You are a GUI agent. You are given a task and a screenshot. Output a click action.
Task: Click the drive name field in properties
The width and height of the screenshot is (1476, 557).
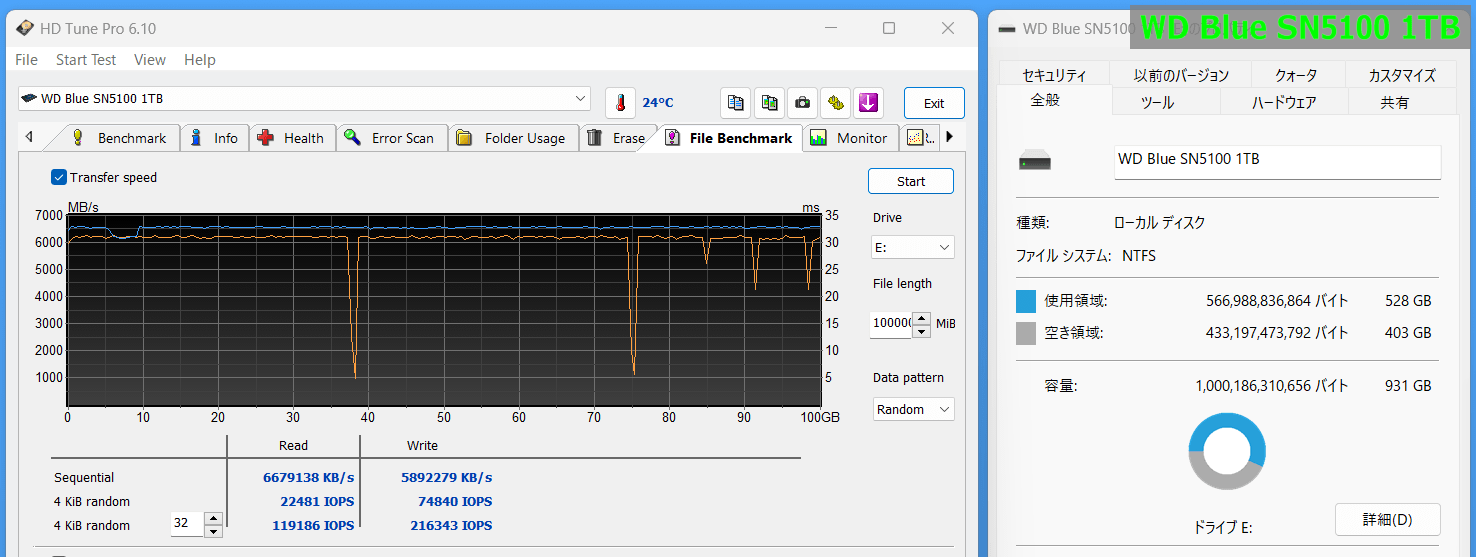tap(1277, 162)
